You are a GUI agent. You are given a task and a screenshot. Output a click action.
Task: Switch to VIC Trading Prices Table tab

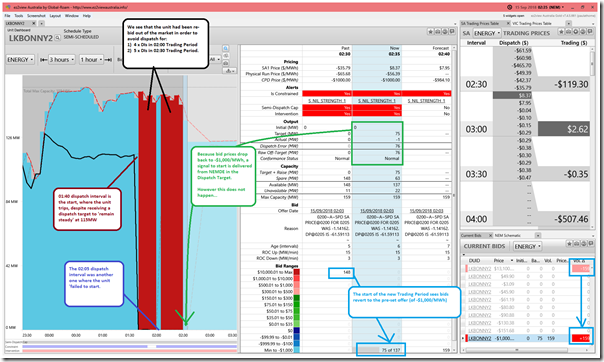click(532, 23)
